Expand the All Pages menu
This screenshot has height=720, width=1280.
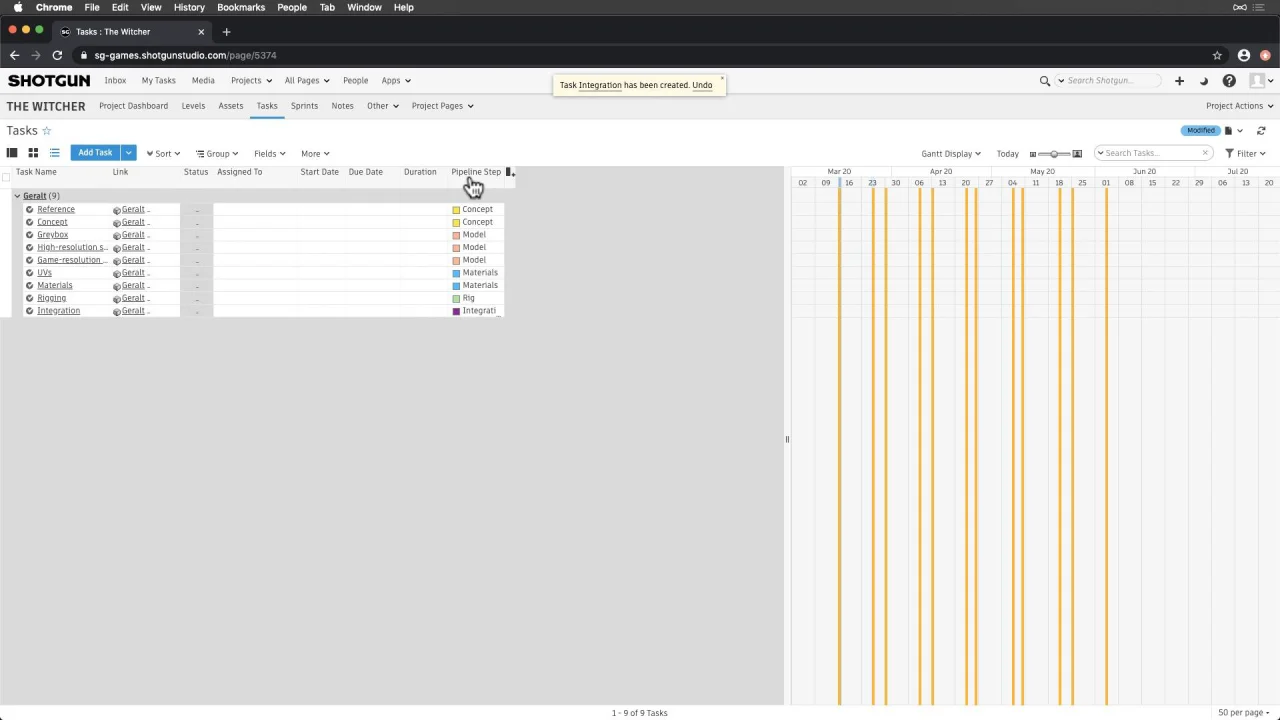tap(307, 81)
